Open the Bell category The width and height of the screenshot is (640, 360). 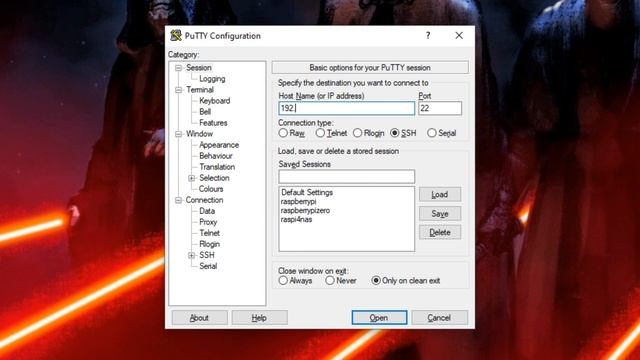[205, 112]
